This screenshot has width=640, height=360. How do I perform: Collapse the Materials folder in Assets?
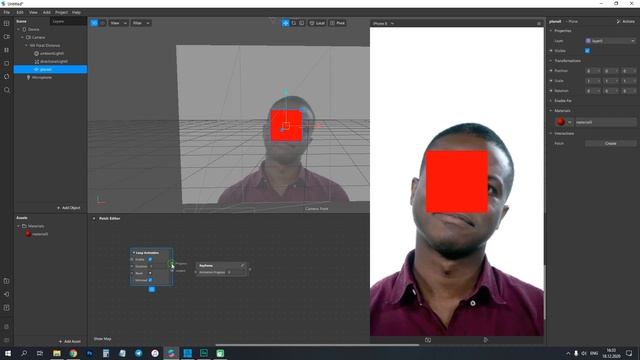[x=18, y=226]
